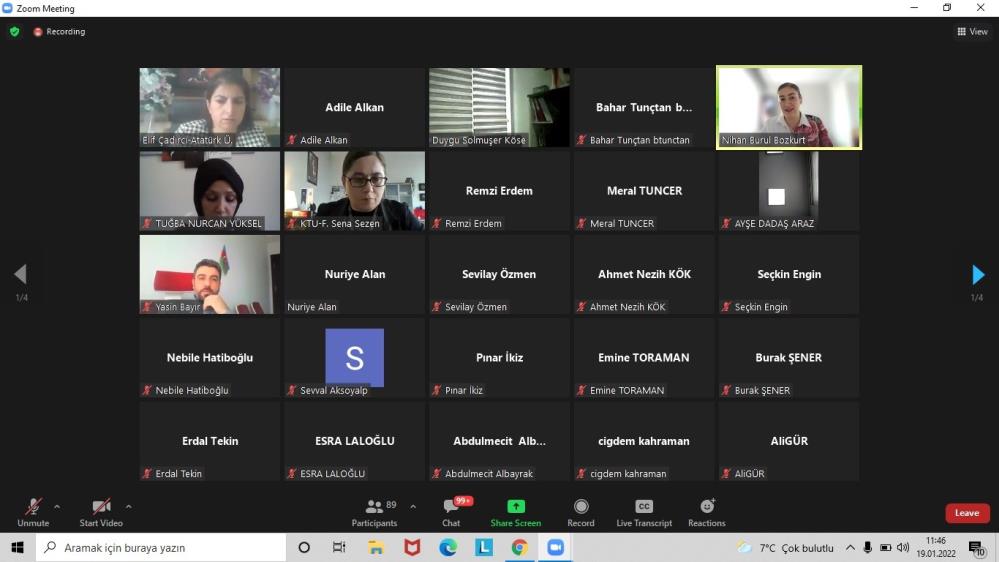Select Nihan Burul Bozkurt's video tile
Screen dimensions: 999x562
[x=789, y=107]
